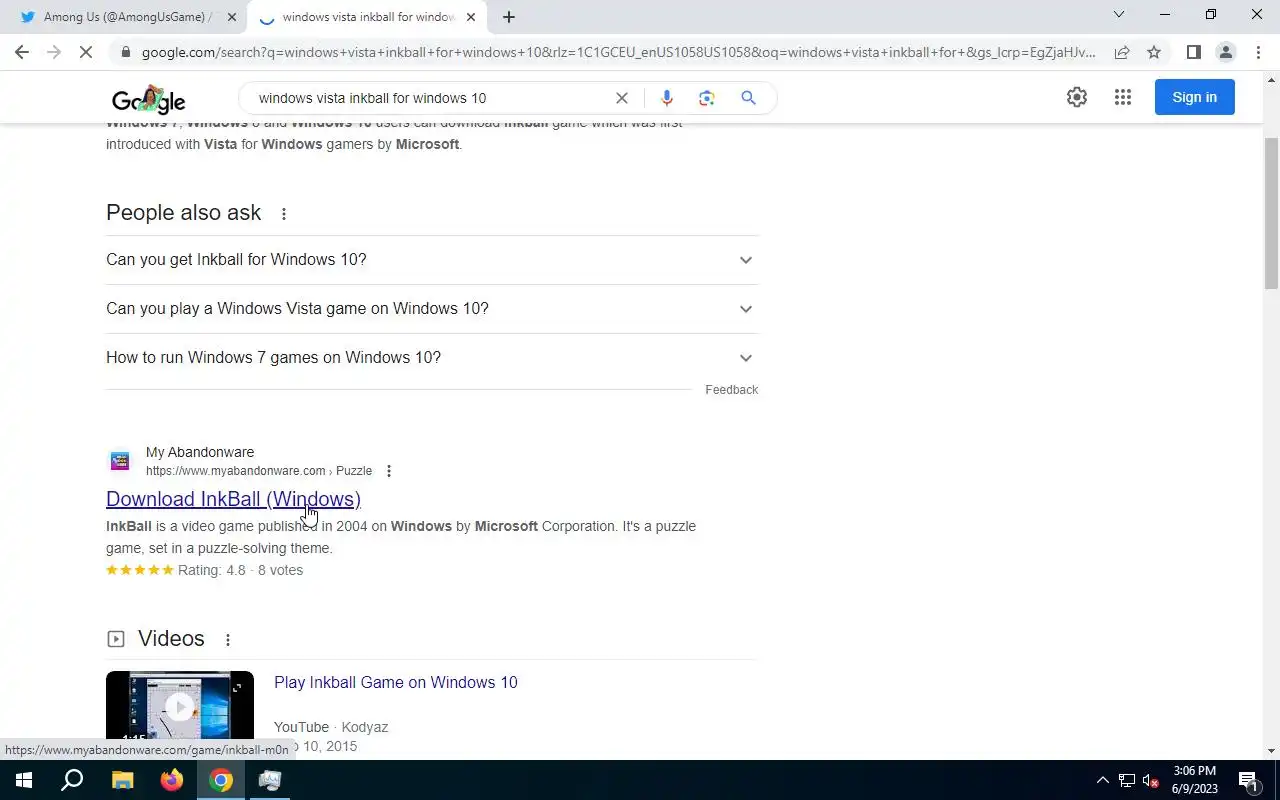Click the 'People also ask' heading
The image size is (1280, 800).
click(183, 213)
